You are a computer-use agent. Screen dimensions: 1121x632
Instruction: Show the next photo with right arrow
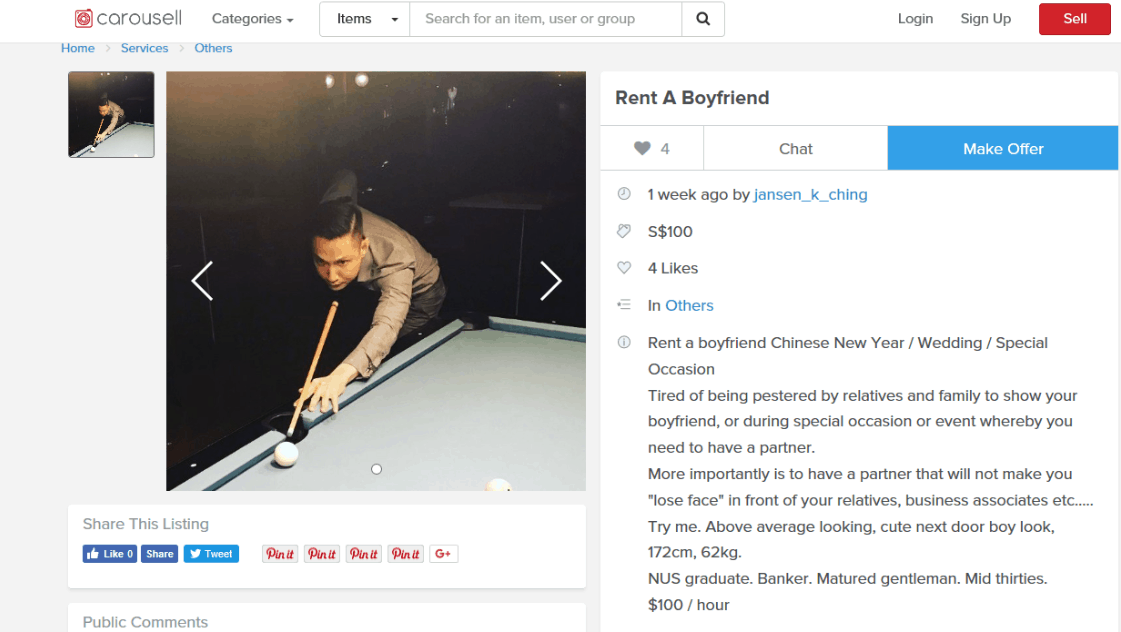(x=550, y=280)
